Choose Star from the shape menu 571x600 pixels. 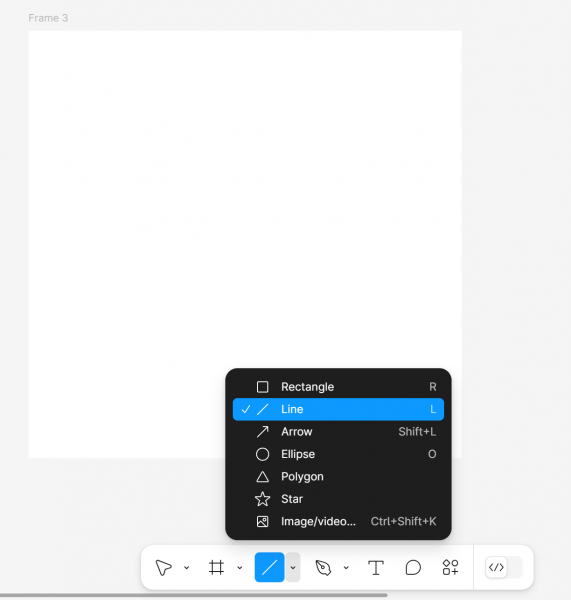pyautogui.click(x=338, y=499)
